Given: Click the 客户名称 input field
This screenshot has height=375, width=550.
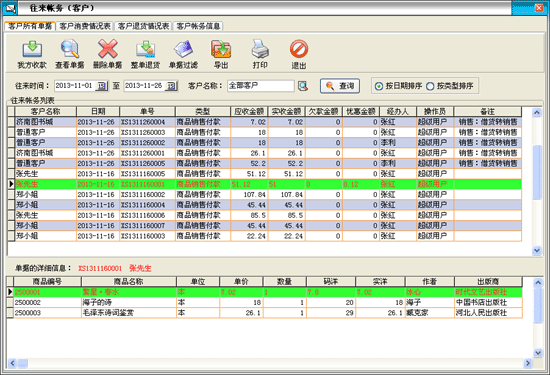Looking at the screenshot, I should (261, 86).
